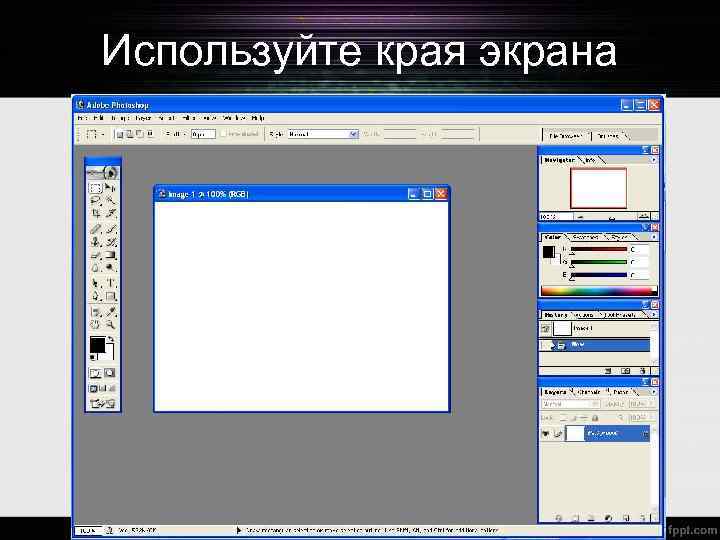This screenshot has height=540, width=720.
Task: Click the foreground color box in toolbox
Action: pyautogui.click(x=97, y=345)
